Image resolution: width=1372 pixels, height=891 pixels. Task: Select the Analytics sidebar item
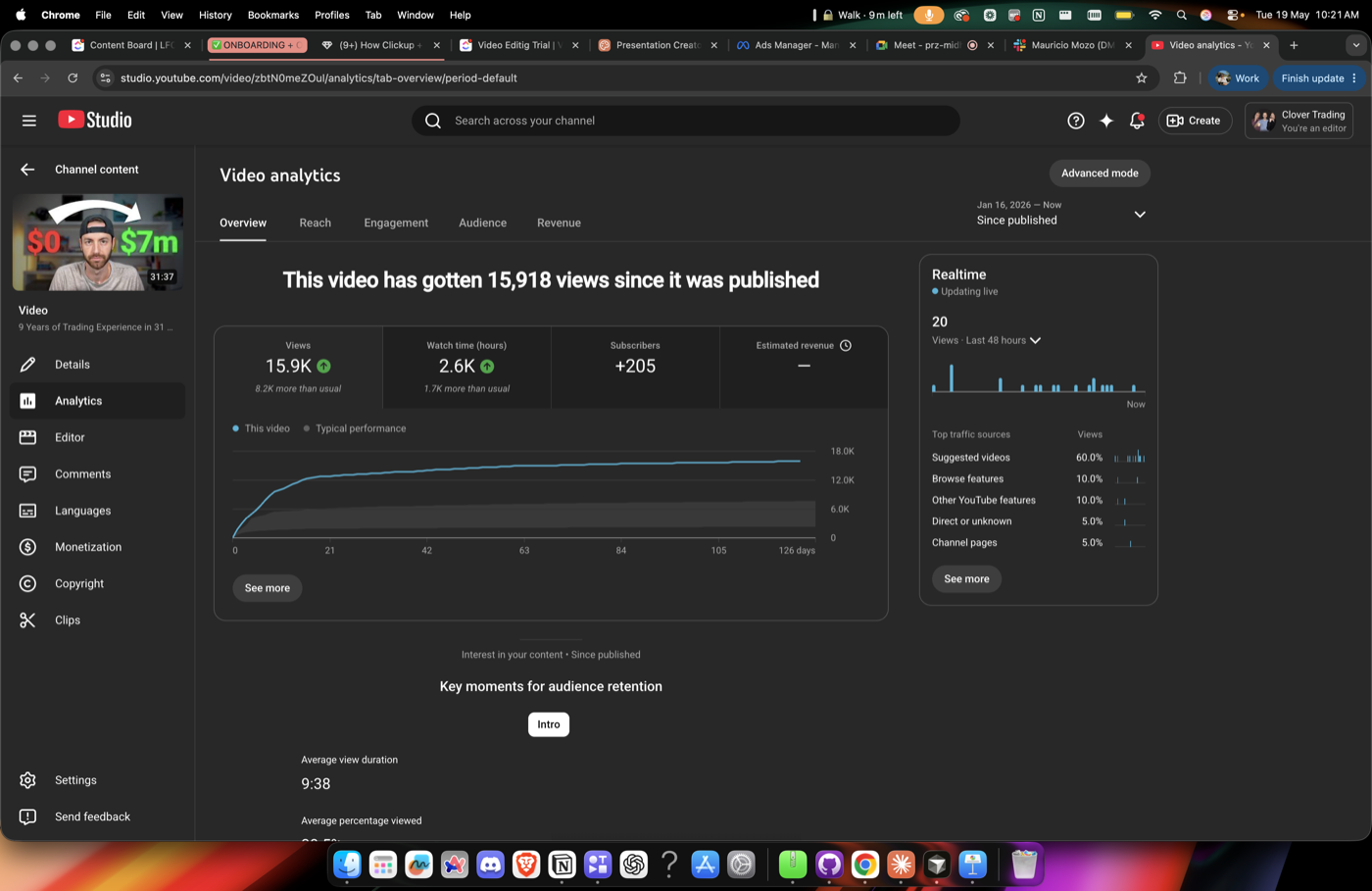click(x=97, y=401)
